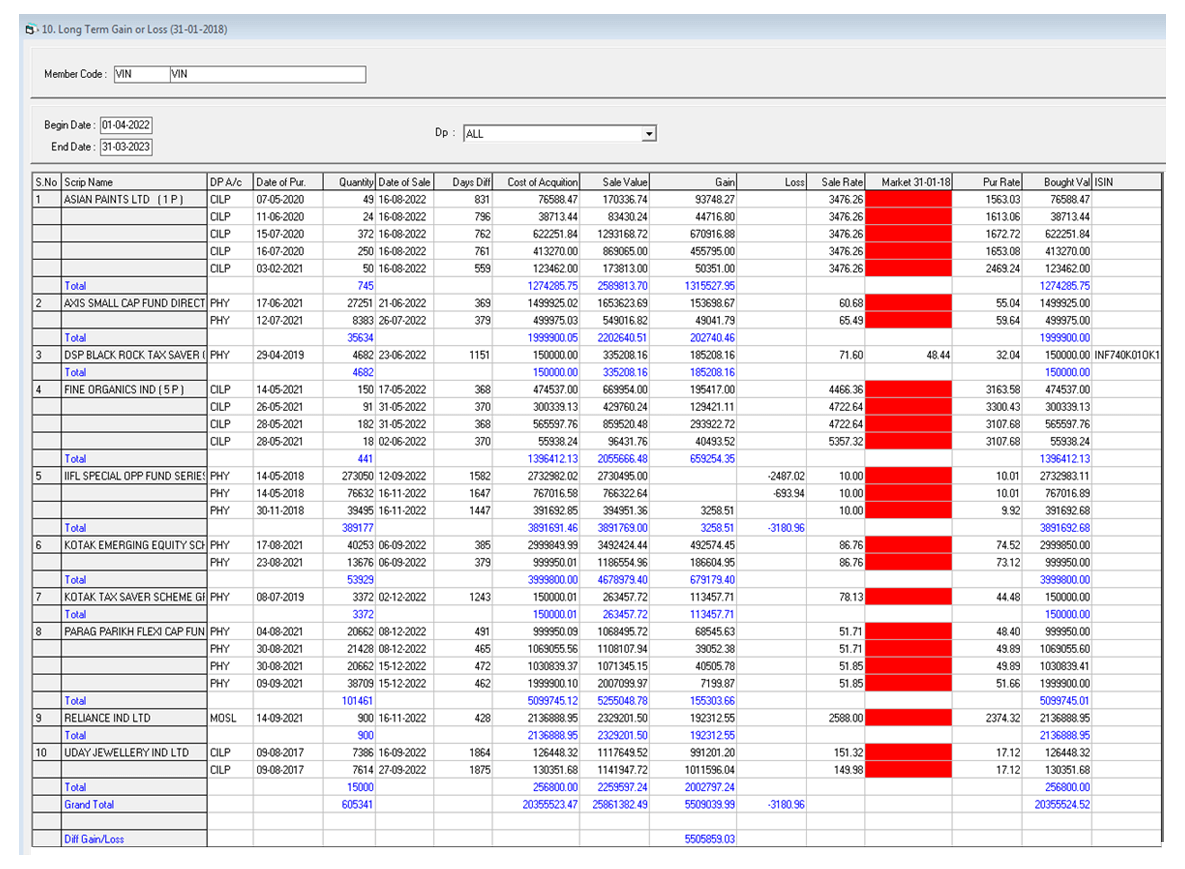Click the Market 31-01-18 column header

pyautogui.click(x=908, y=182)
